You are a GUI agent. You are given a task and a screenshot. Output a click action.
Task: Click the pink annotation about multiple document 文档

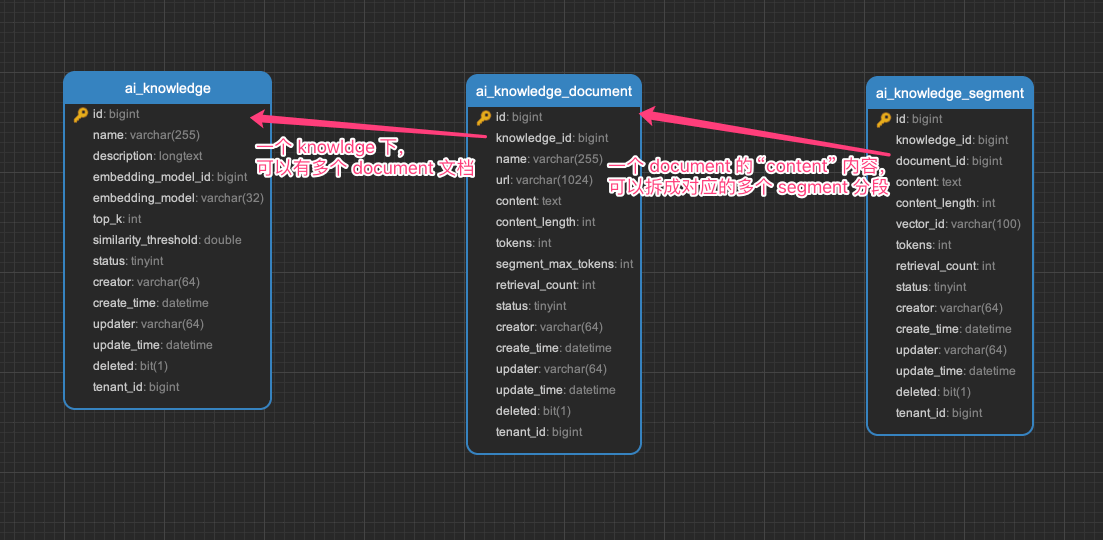[x=364, y=158]
